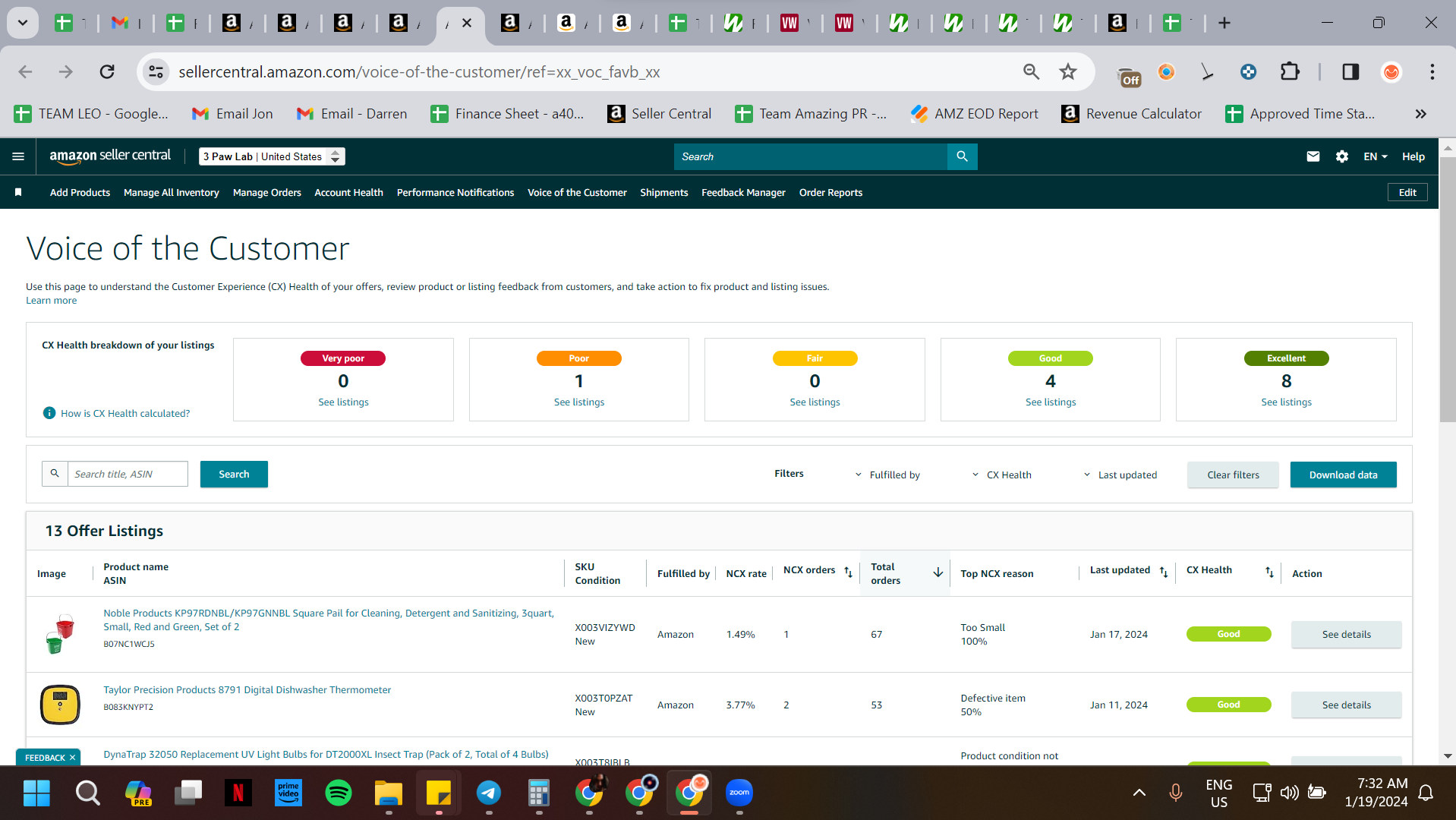Go back to the previous page
Image resolution: width=1456 pixels, height=820 pixels.
(25, 72)
